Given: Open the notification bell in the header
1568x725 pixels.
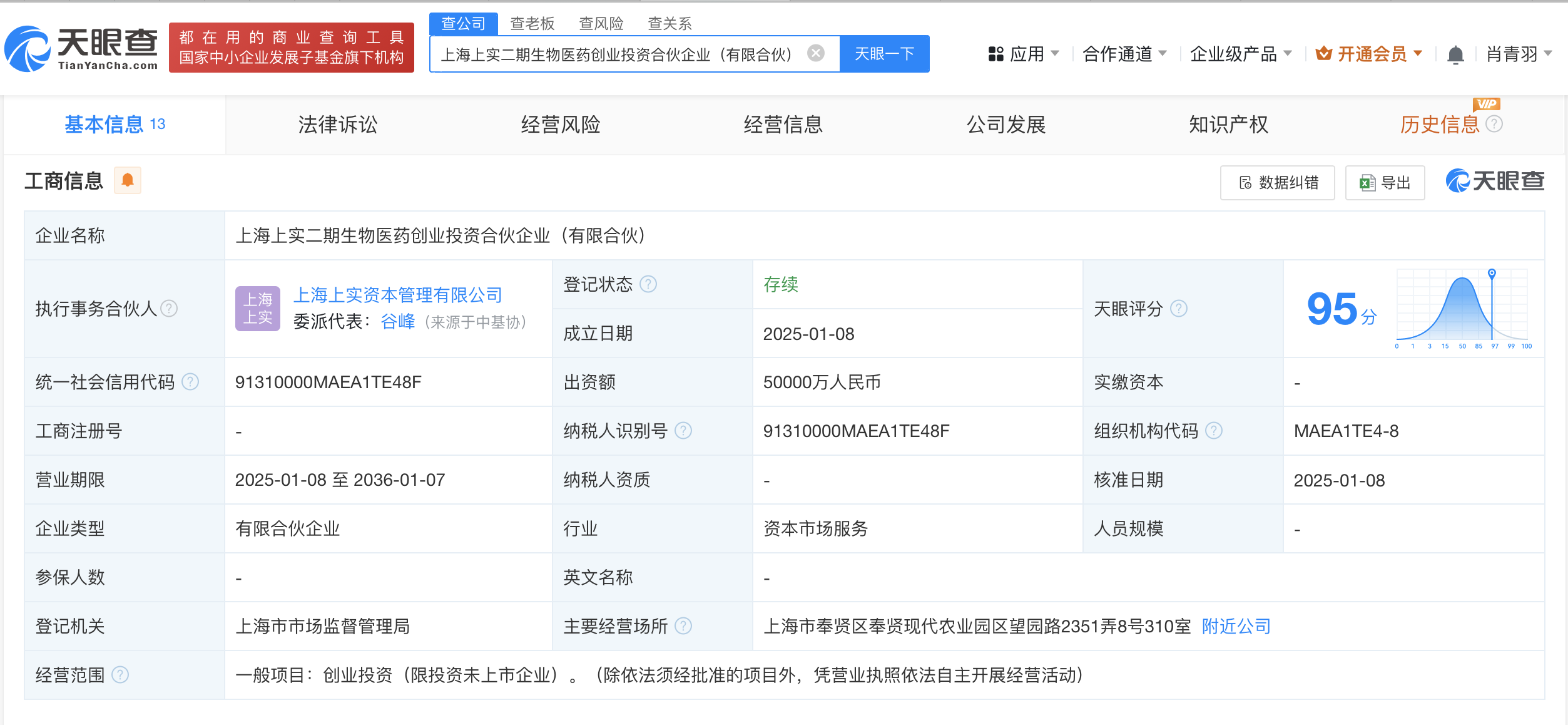Looking at the screenshot, I should [x=1455, y=54].
